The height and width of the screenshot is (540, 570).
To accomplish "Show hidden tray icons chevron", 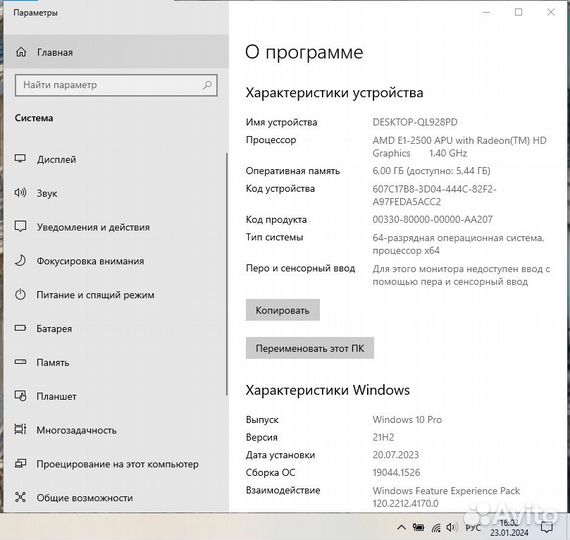I will tap(402, 527).
